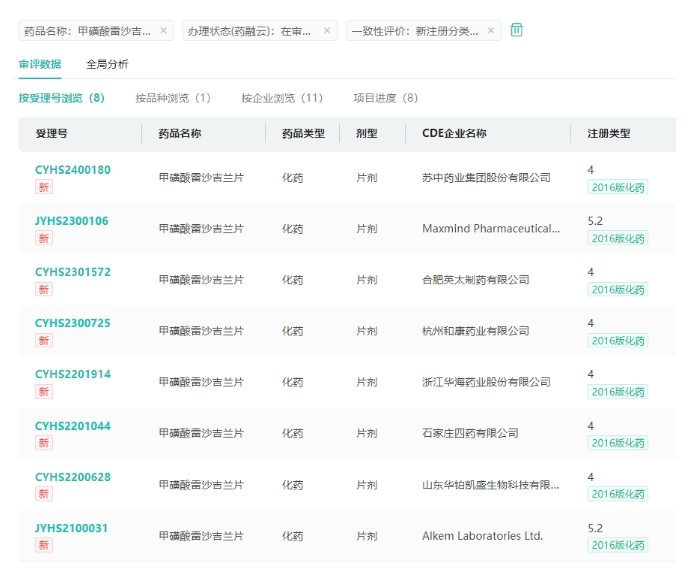Remove the 药品名称 filter tag

click(164, 31)
